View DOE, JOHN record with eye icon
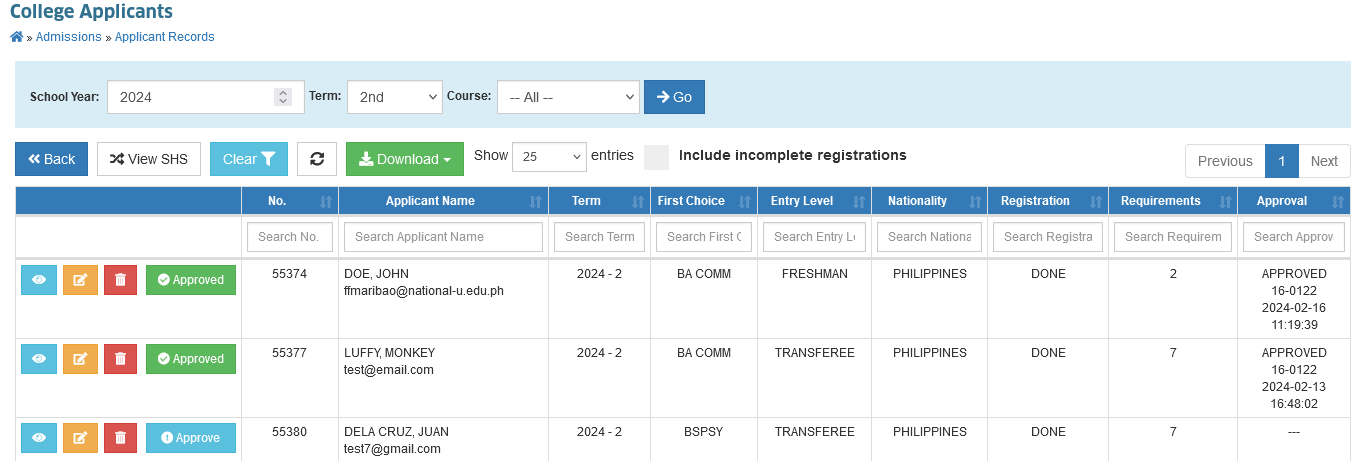1366x461 pixels. [39, 280]
